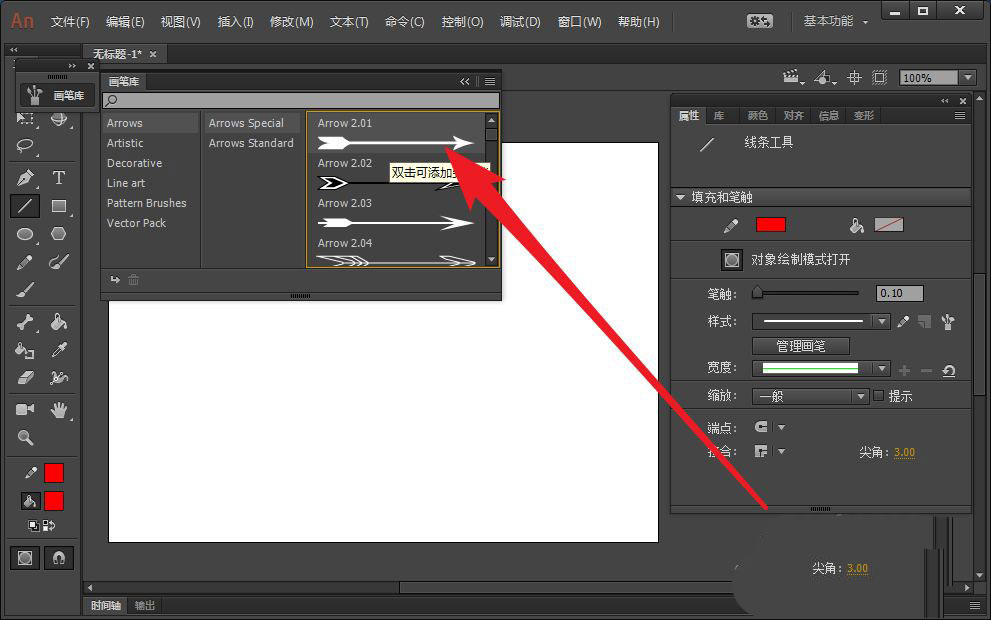Select the Pencil tool
This screenshot has height=620, width=991.
(x=25, y=262)
